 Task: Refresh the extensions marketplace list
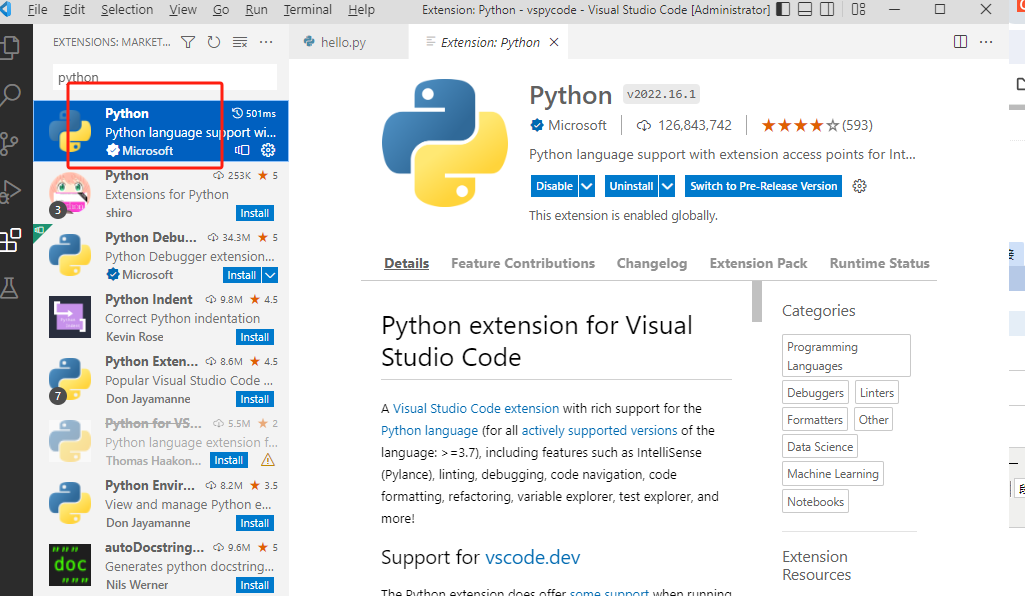point(214,42)
